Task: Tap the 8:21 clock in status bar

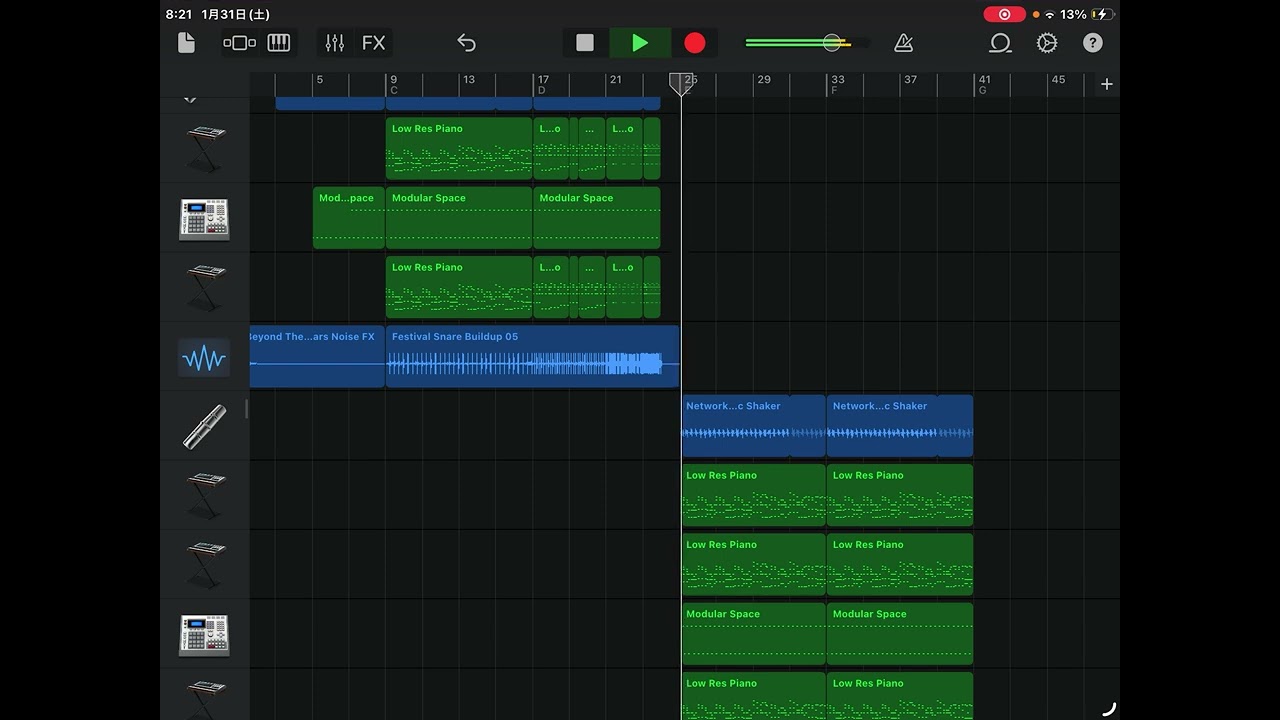Action: (x=179, y=14)
